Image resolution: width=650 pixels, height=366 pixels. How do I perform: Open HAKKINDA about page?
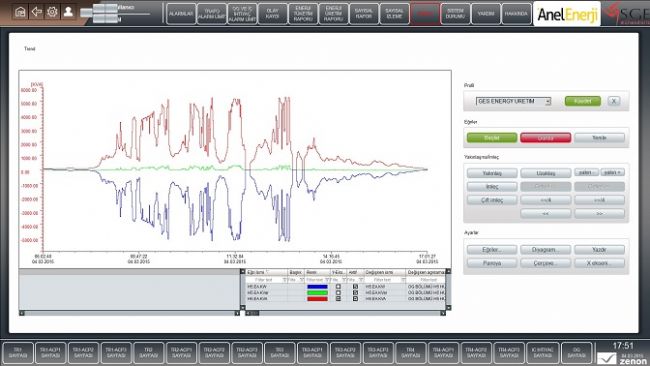point(517,14)
